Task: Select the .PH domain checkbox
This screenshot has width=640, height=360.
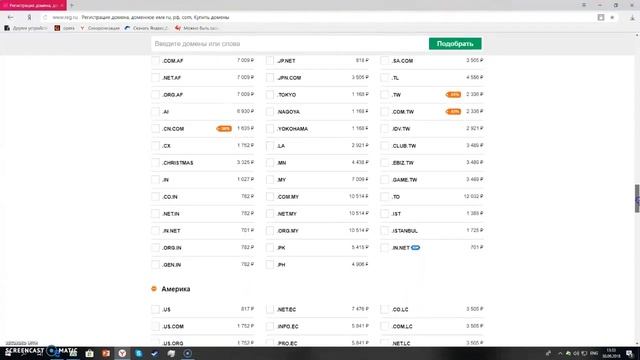Action: pyautogui.click(x=270, y=265)
